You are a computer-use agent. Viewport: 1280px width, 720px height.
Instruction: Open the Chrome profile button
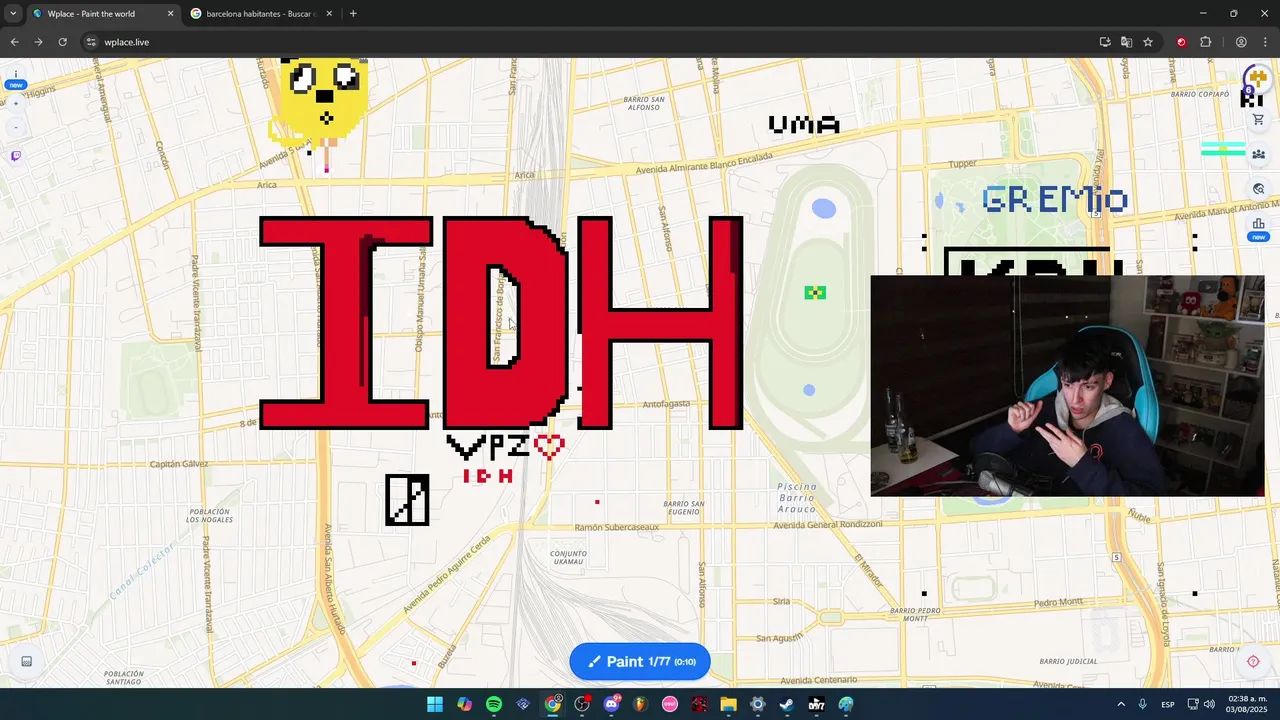point(1241,42)
